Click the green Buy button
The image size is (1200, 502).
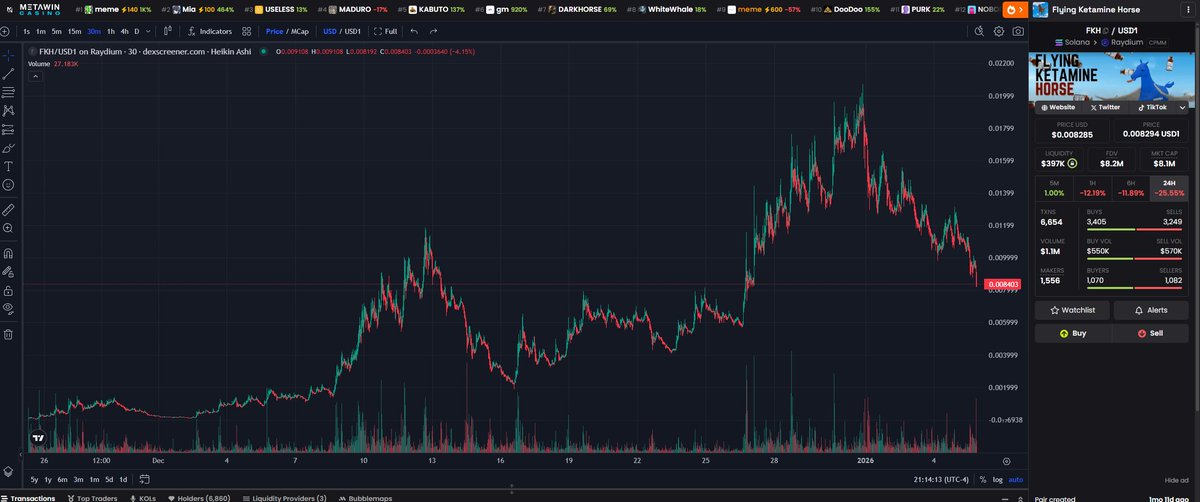click(1072, 333)
